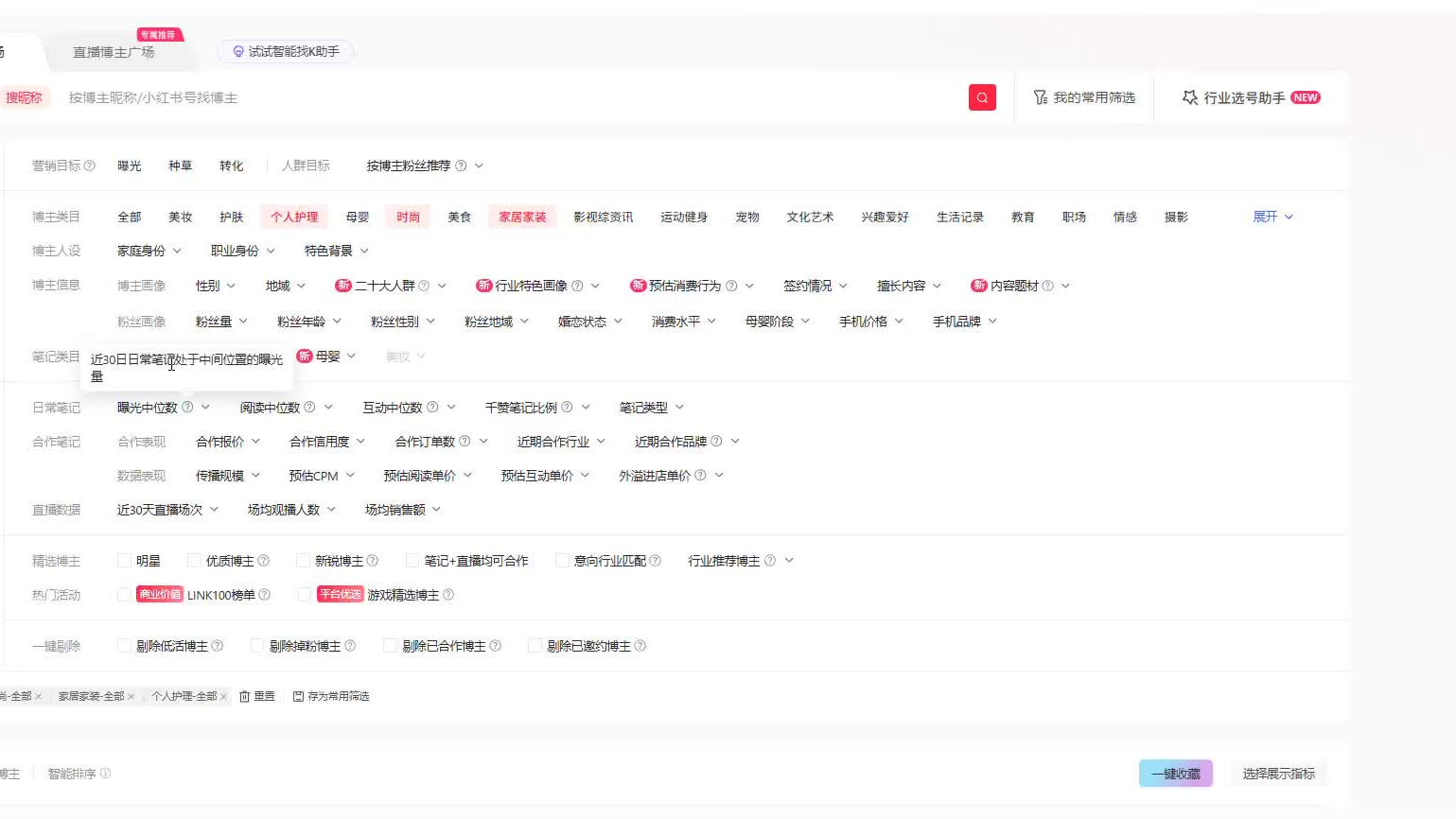Click help icon next to 外溢进店单价

[x=700, y=475]
